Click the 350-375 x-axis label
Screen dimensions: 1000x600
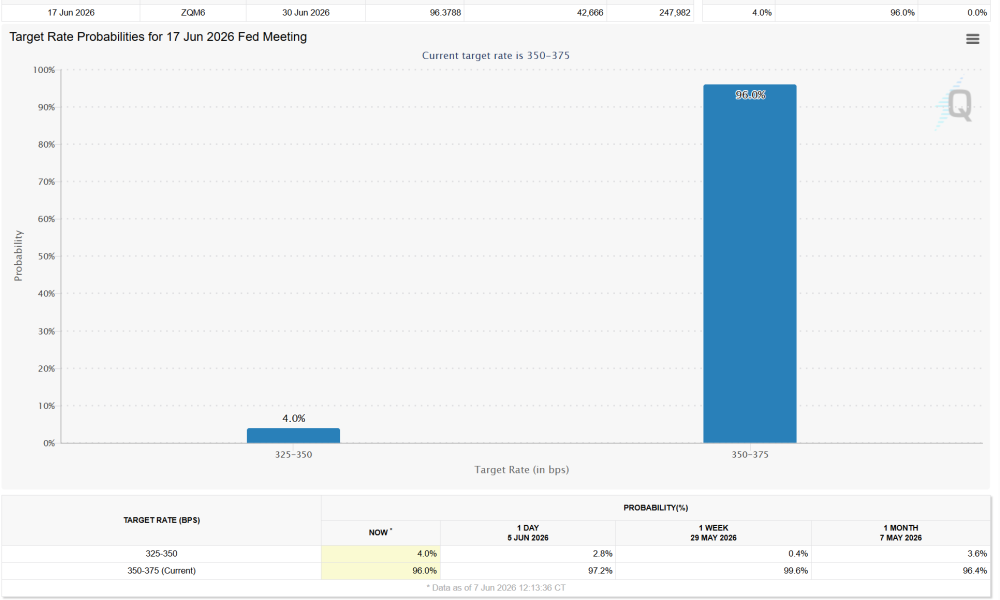click(749, 455)
